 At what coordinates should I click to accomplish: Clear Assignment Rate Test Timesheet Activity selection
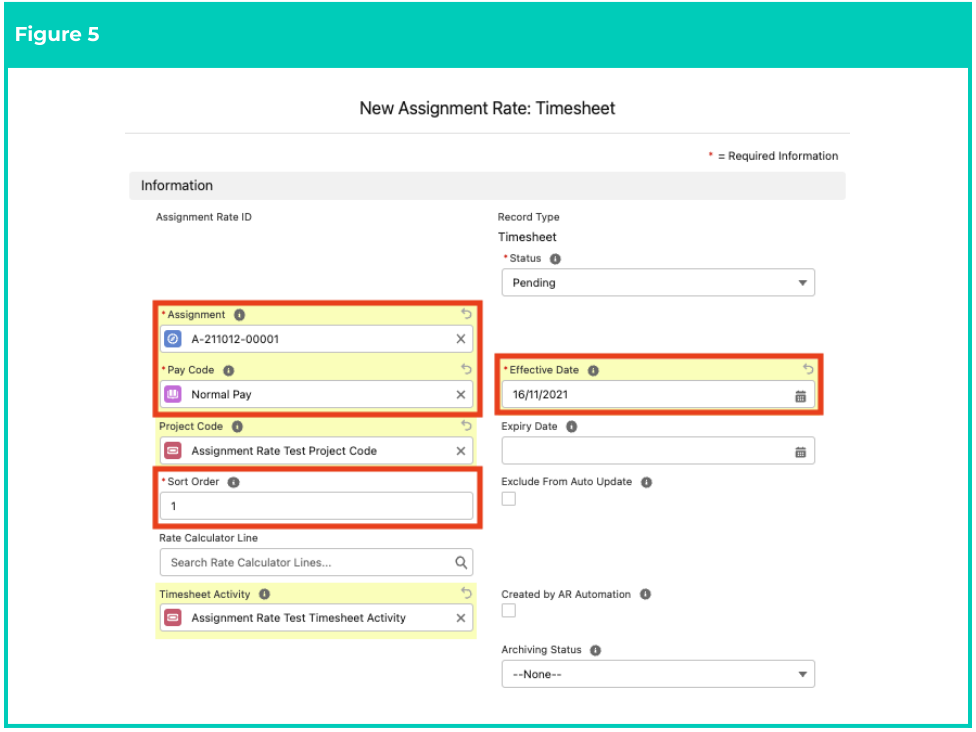click(x=461, y=618)
